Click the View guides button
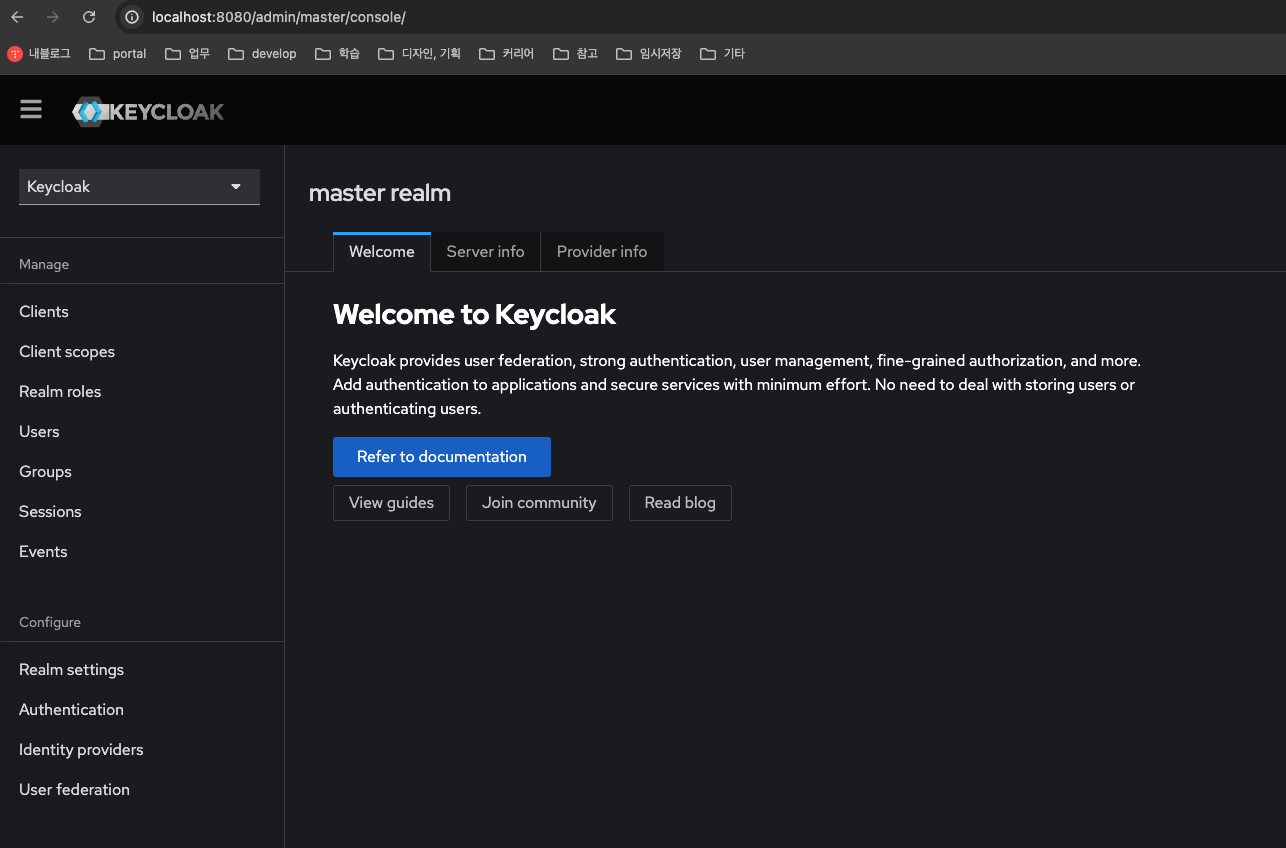This screenshot has width=1286, height=848. pos(391,503)
